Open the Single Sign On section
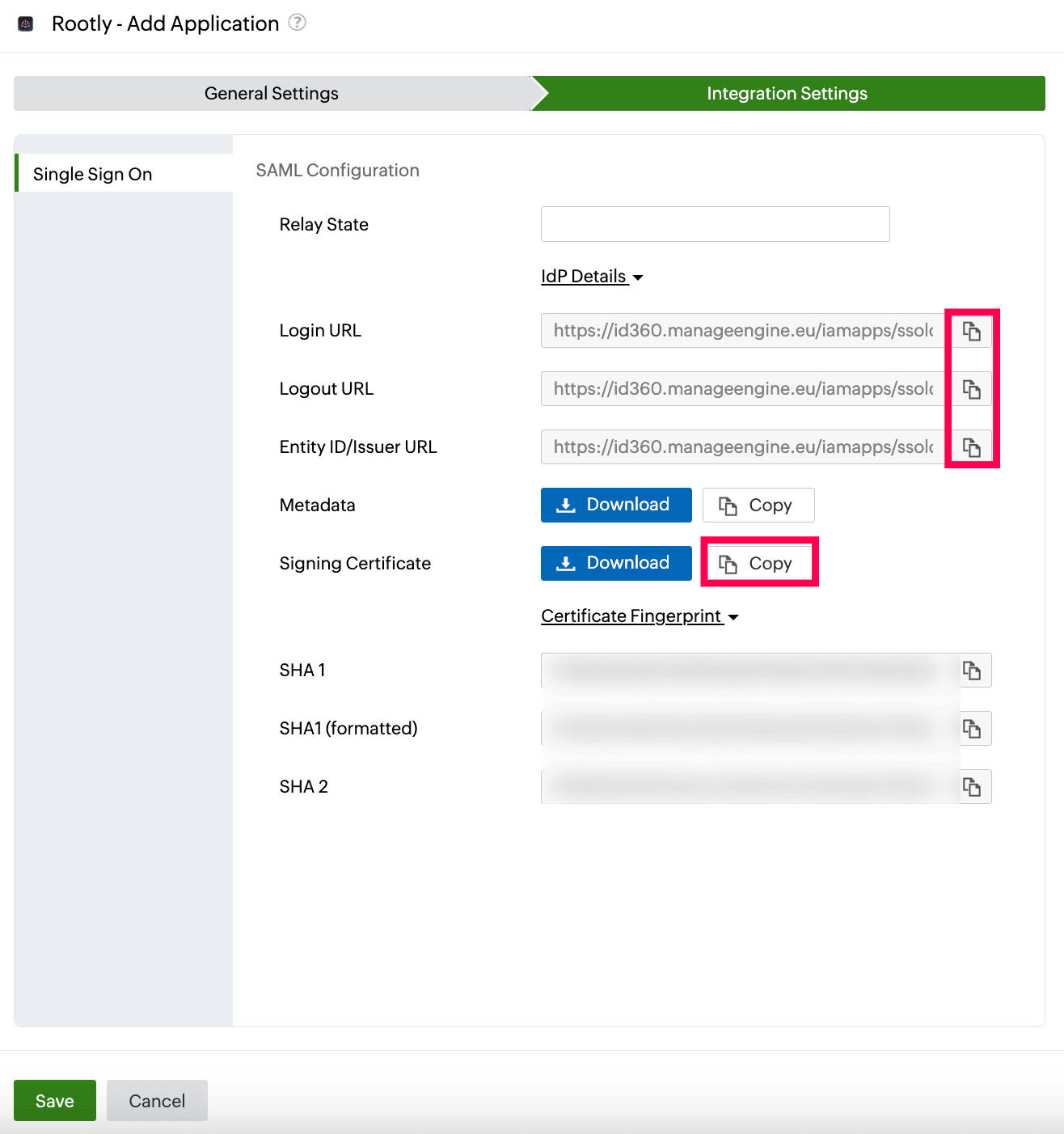Screen dimensions: 1064x1134 92,173
